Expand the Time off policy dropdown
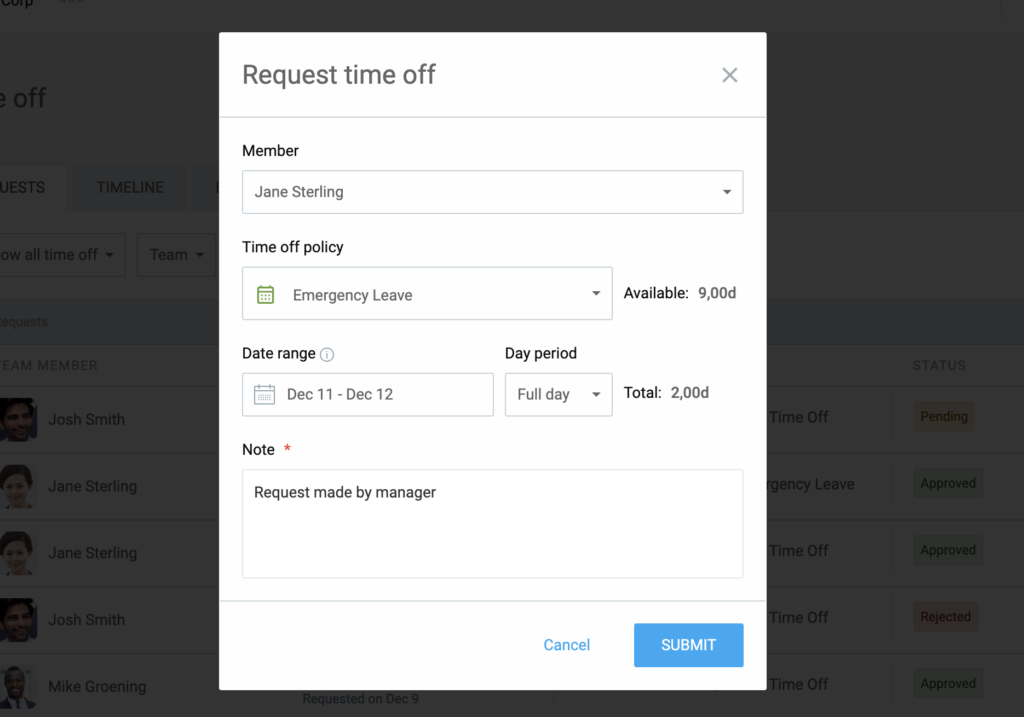The width and height of the screenshot is (1024, 717). [x=427, y=294]
